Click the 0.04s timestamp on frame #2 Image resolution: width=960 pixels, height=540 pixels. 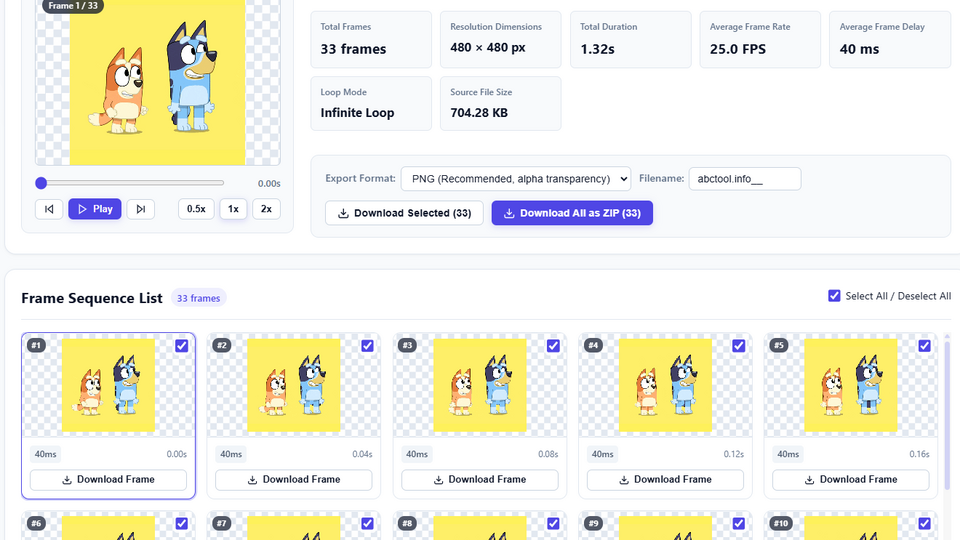click(362, 454)
